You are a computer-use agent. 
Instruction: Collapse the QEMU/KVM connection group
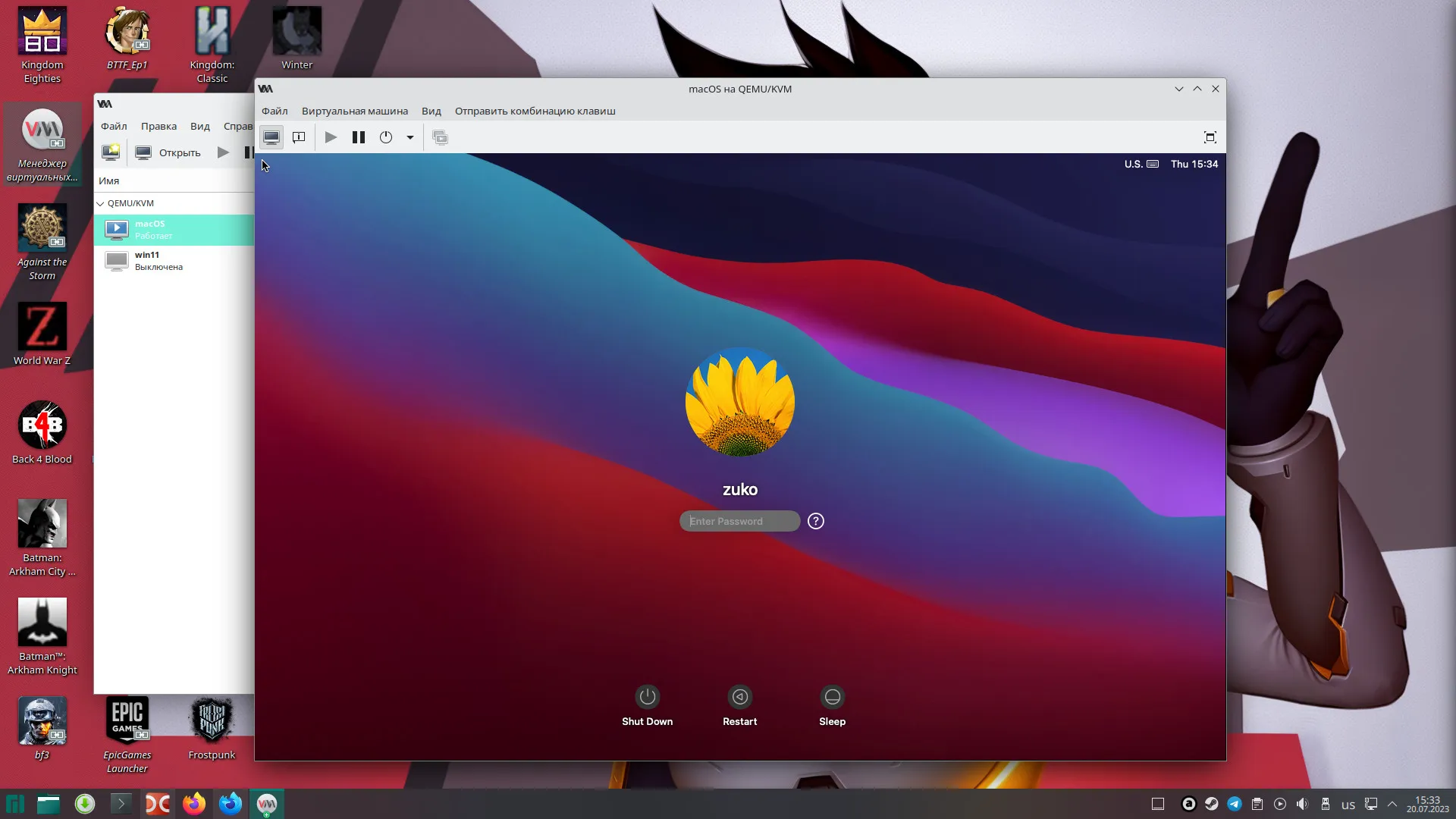click(100, 203)
